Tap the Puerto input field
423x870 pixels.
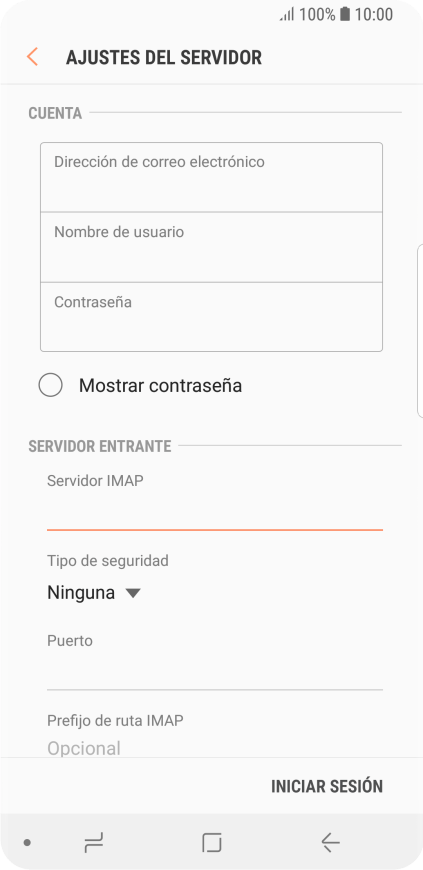point(215,671)
